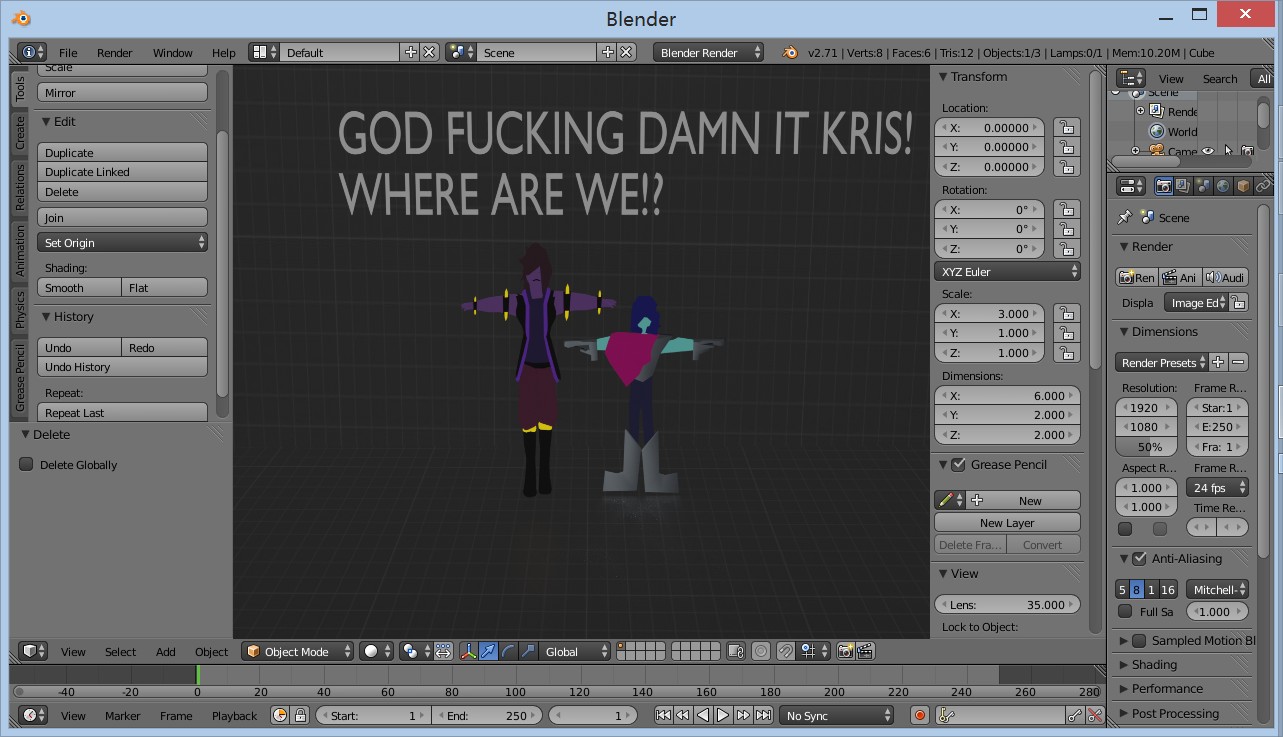Screen dimensions: 1283x737
Task: Open Render properties via the camera tab icon
Action: [1165, 187]
